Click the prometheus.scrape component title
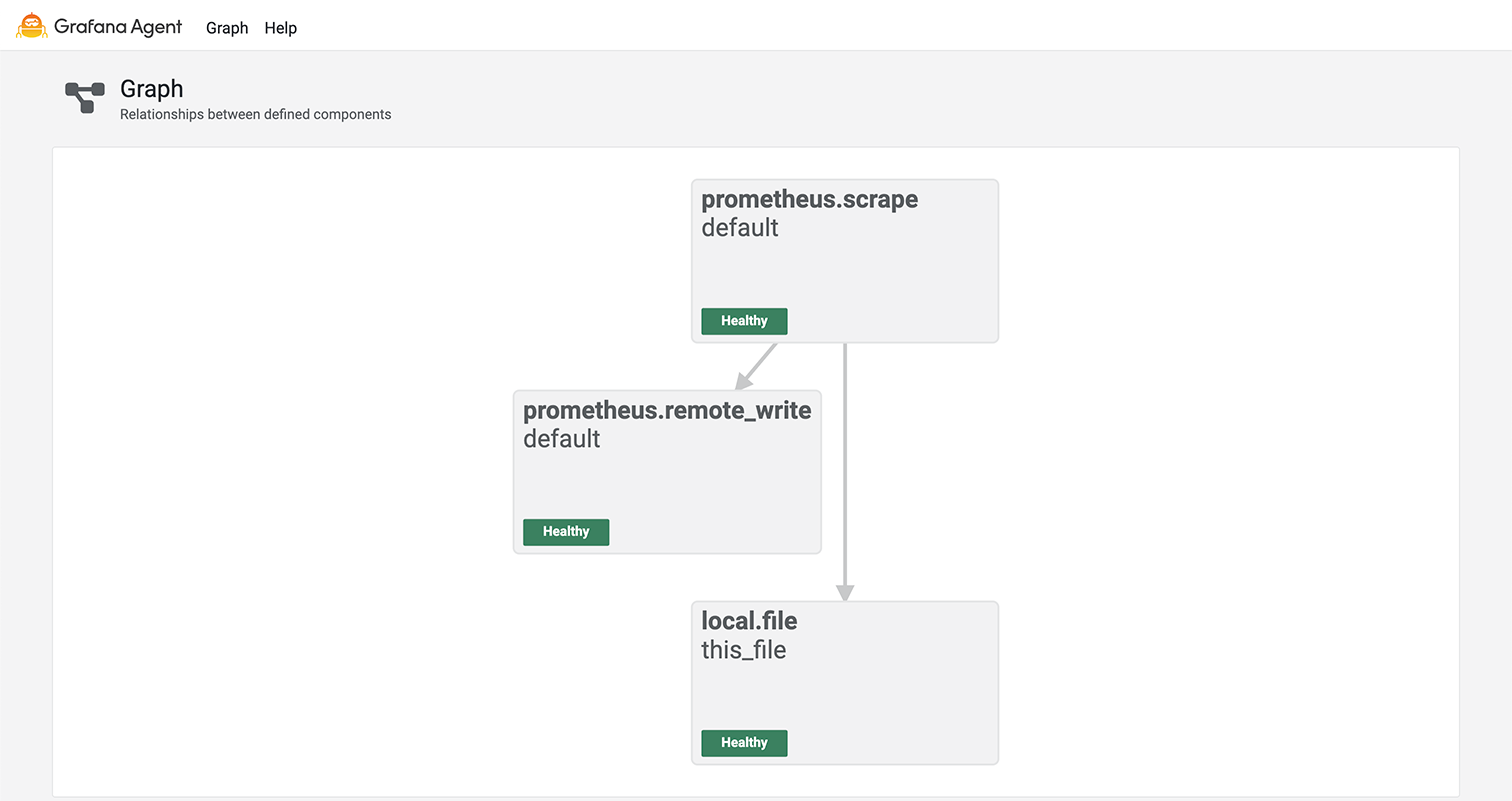Screen dimensions: 1512x801 (x=809, y=199)
